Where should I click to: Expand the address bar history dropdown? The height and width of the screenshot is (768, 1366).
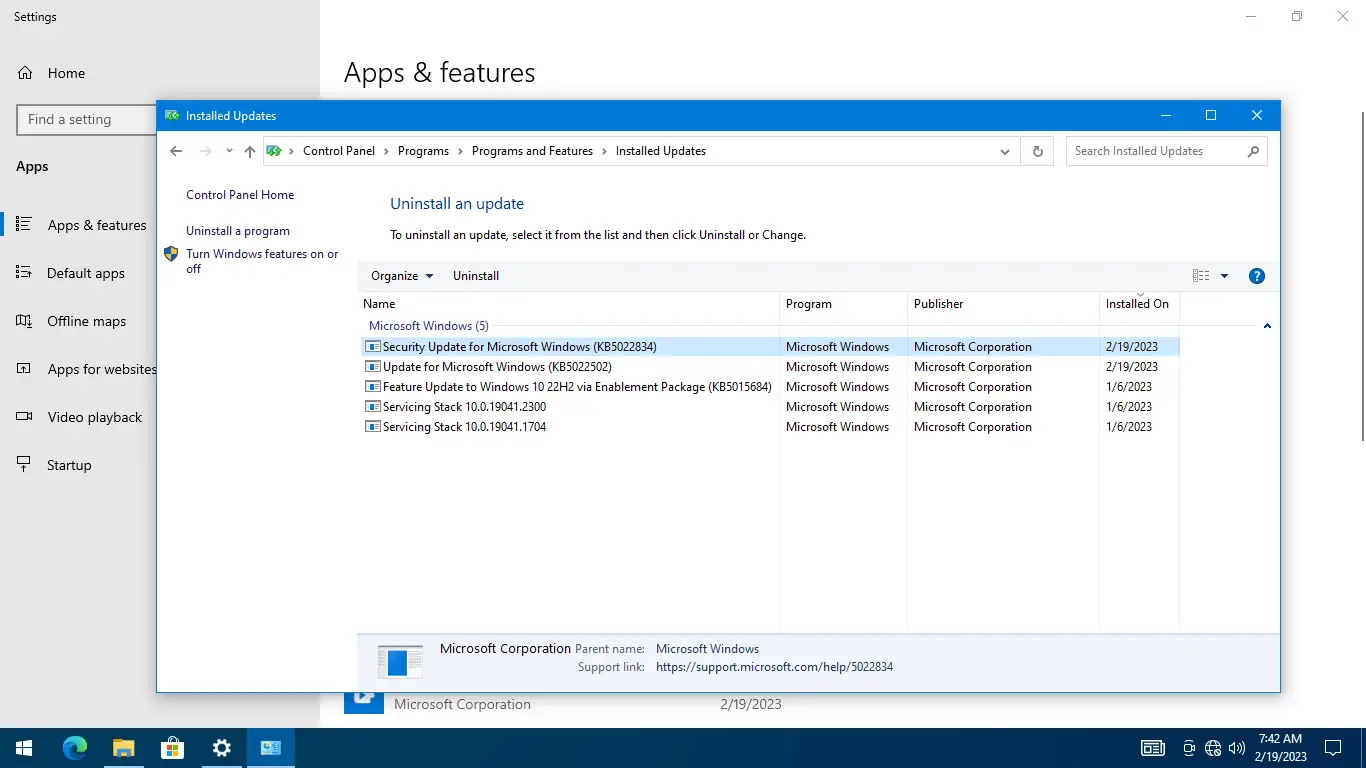[x=1005, y=151]
